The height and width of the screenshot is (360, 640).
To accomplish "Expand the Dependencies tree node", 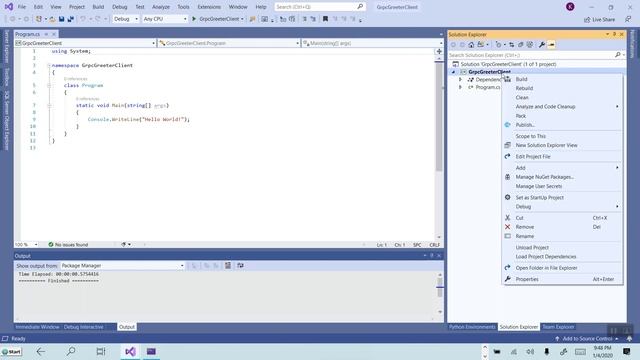I will point(460,80).
